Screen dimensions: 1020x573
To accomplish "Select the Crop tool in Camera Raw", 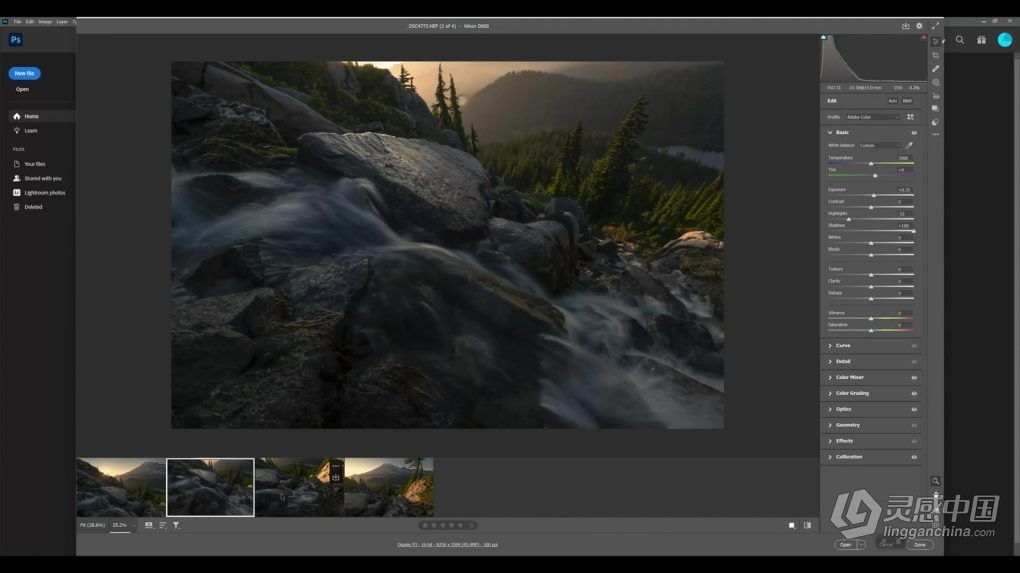I will tap(935, 55).
